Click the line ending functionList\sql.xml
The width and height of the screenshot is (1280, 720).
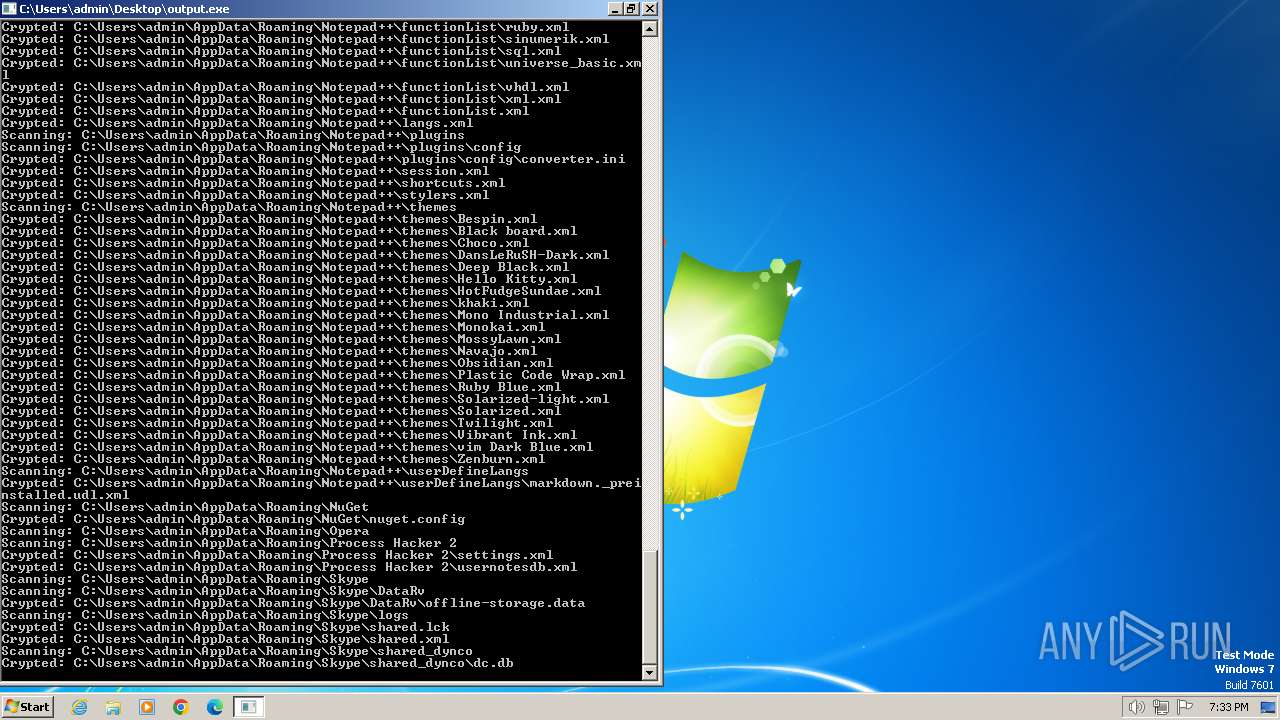(x=281, y=51)
